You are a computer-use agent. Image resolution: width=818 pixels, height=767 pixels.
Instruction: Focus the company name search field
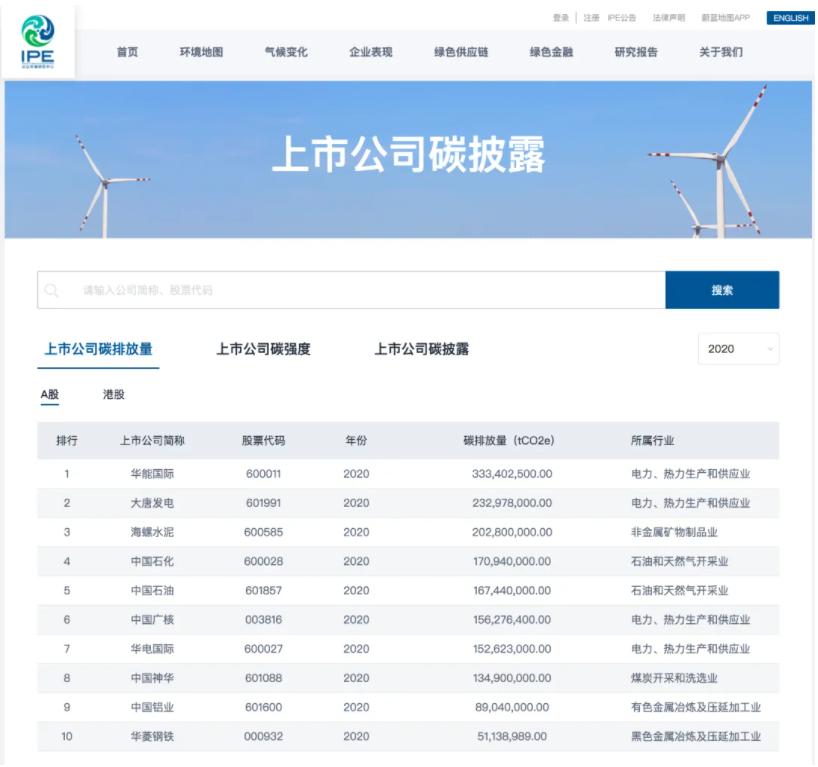[352, 290]
